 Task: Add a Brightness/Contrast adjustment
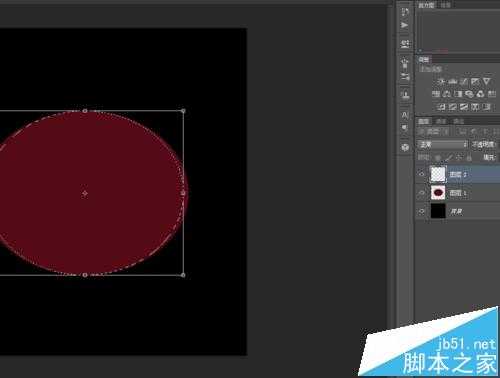441,81
